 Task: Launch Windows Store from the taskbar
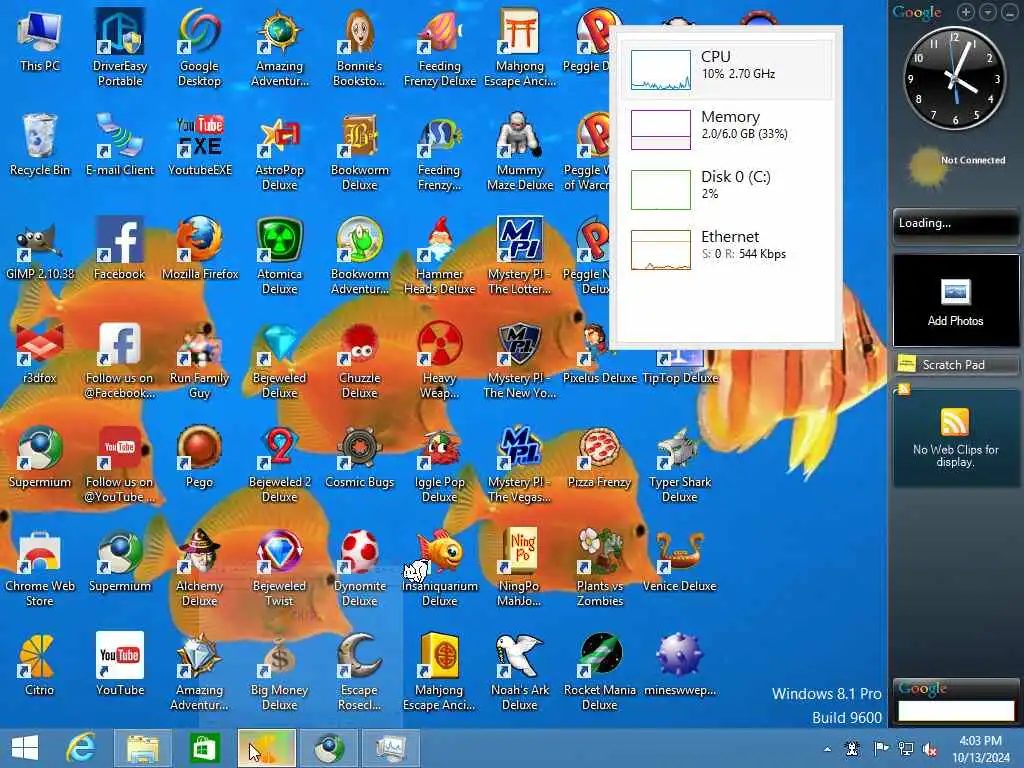click(204, 748)
